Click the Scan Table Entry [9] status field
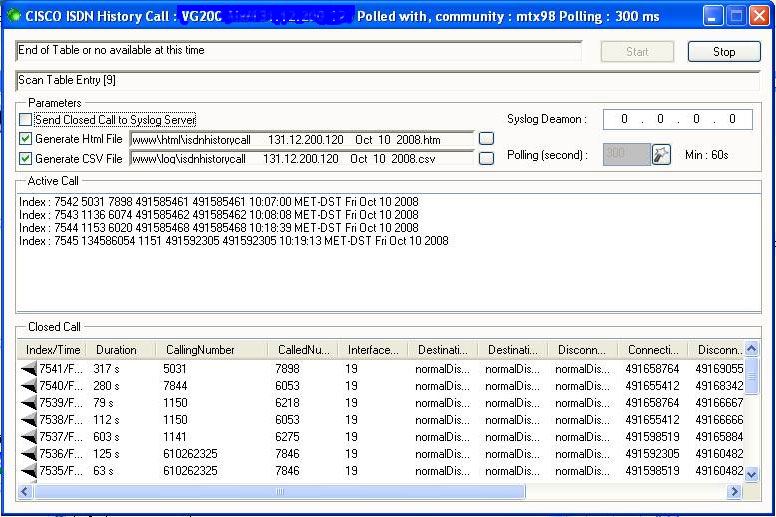 pyautogui.click(x=388, y=81)
